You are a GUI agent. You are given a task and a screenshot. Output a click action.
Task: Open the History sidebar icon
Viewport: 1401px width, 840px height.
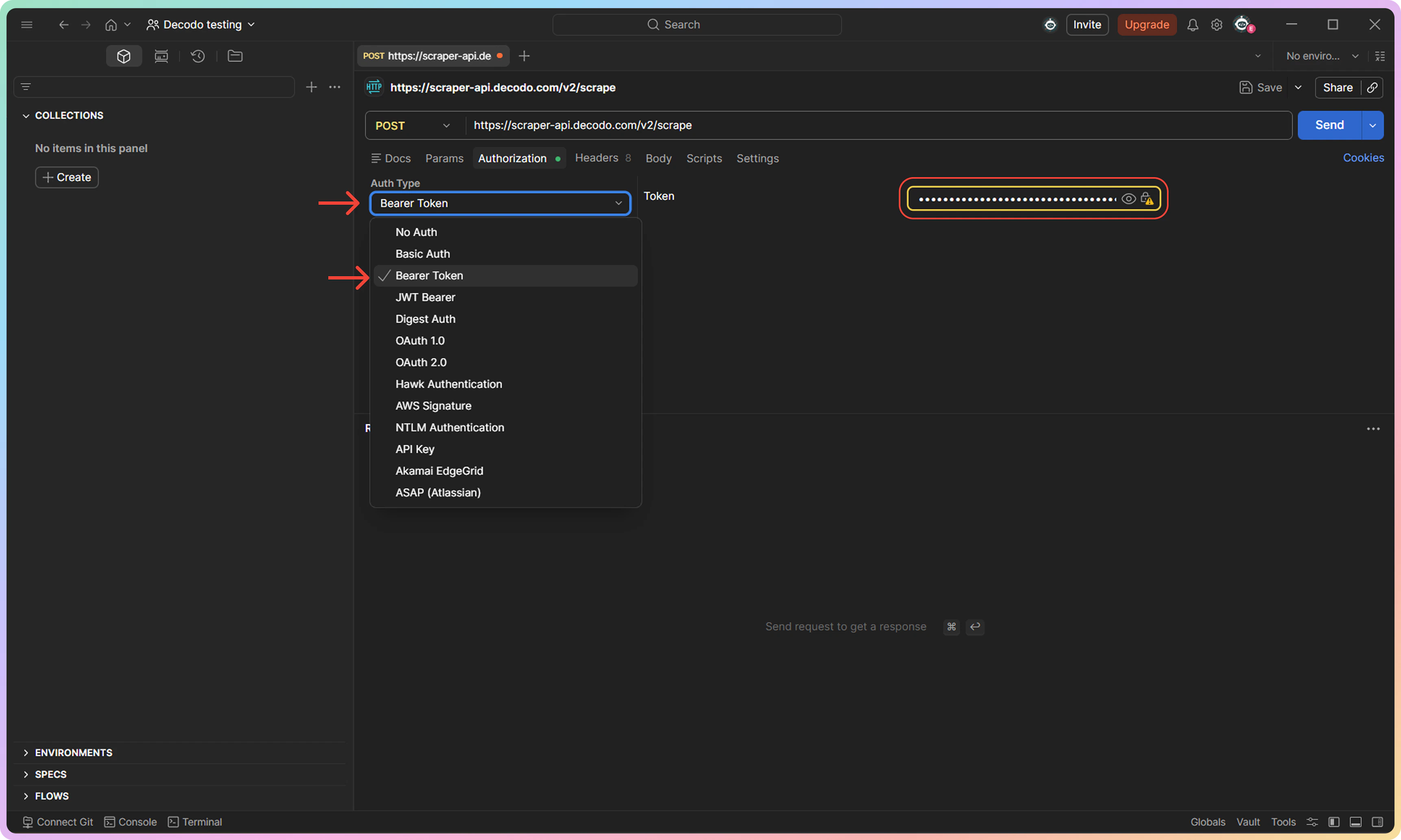(197, 56)
